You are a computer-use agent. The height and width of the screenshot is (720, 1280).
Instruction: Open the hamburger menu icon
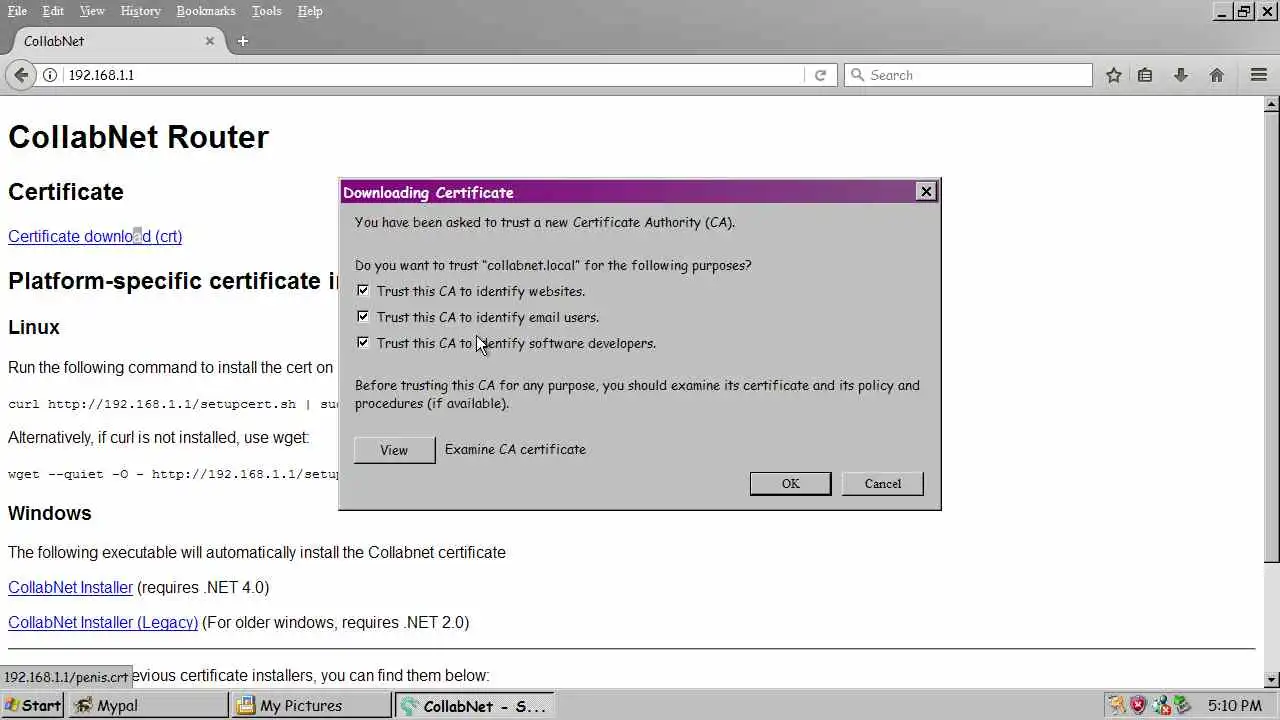point(1259,75)
